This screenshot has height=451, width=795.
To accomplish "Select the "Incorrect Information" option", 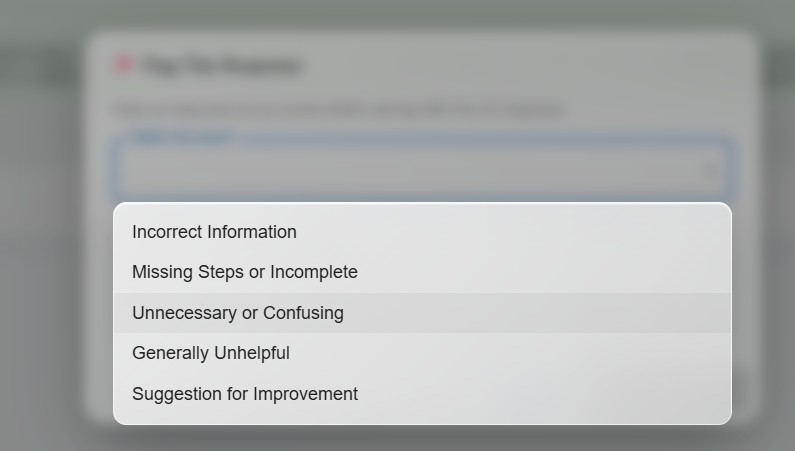I will pos(214,232).
